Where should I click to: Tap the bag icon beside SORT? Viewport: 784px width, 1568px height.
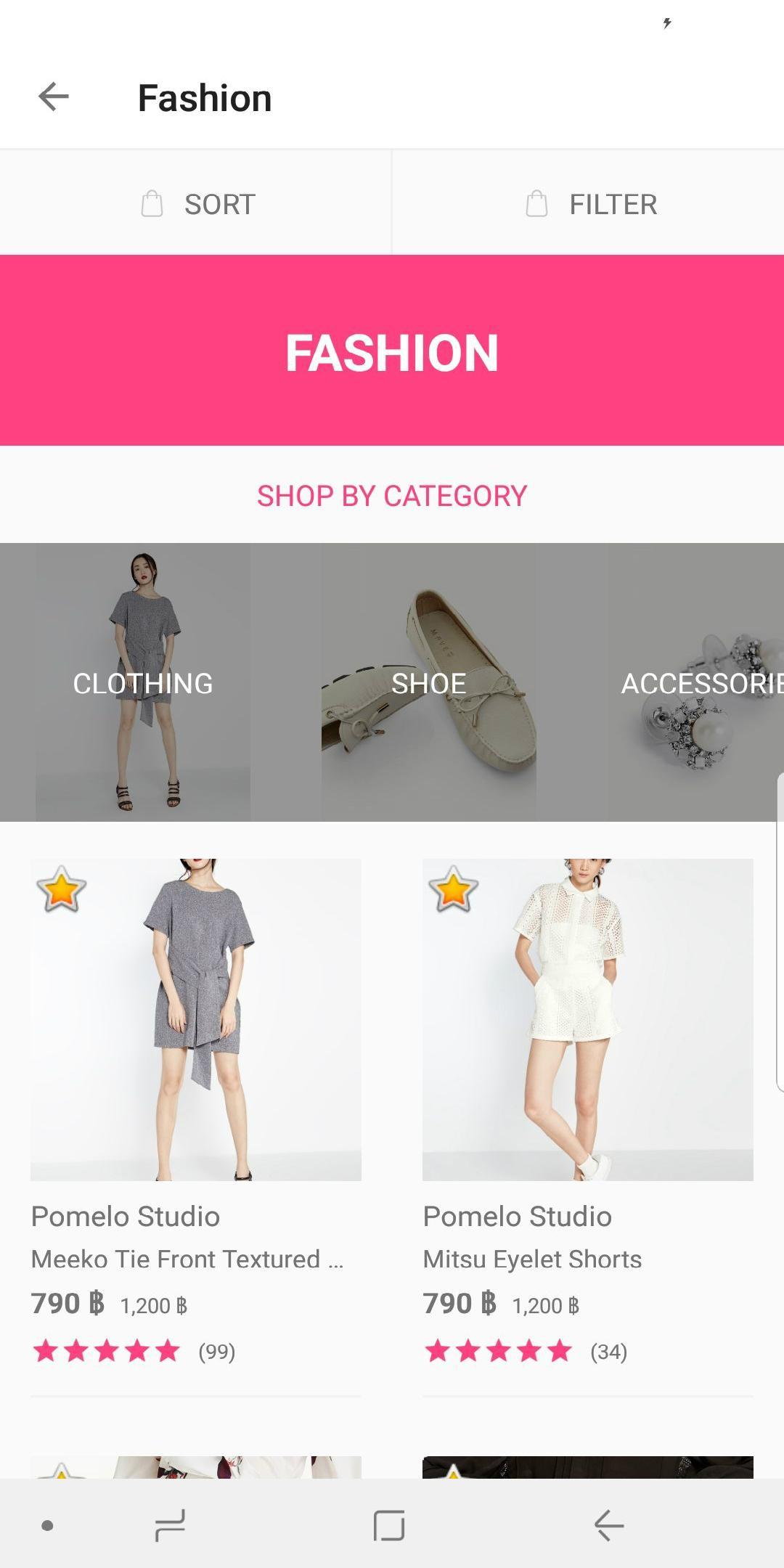pyautogui.click(x=152, y=204)
